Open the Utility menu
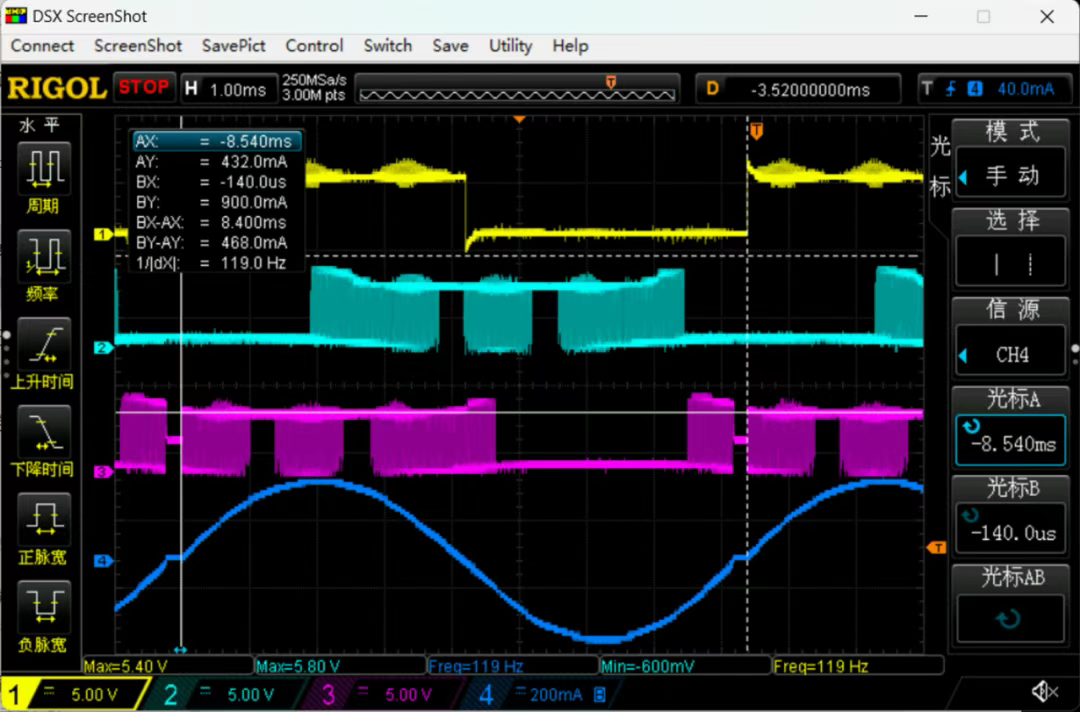This screenshot has width=1080, height=712. (x=510, y=46)
